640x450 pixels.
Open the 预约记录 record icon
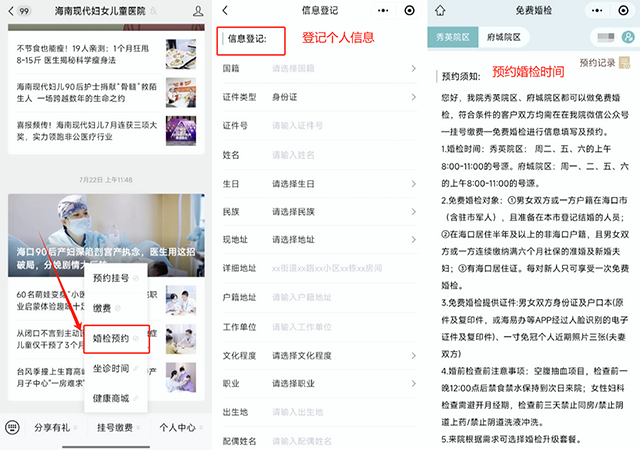[624, 63]
